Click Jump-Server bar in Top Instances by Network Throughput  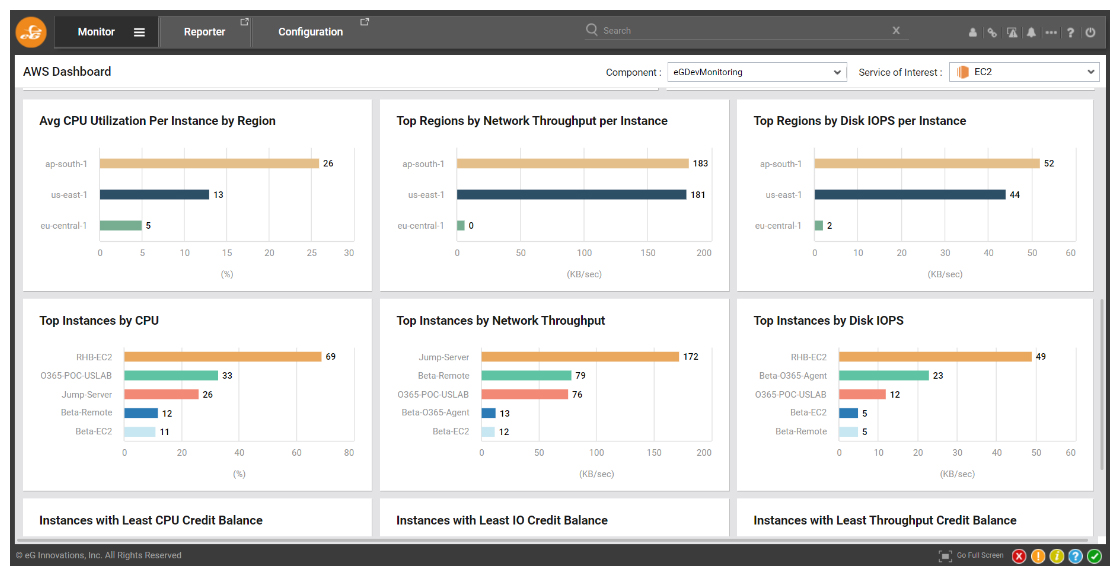coord(580,357)
